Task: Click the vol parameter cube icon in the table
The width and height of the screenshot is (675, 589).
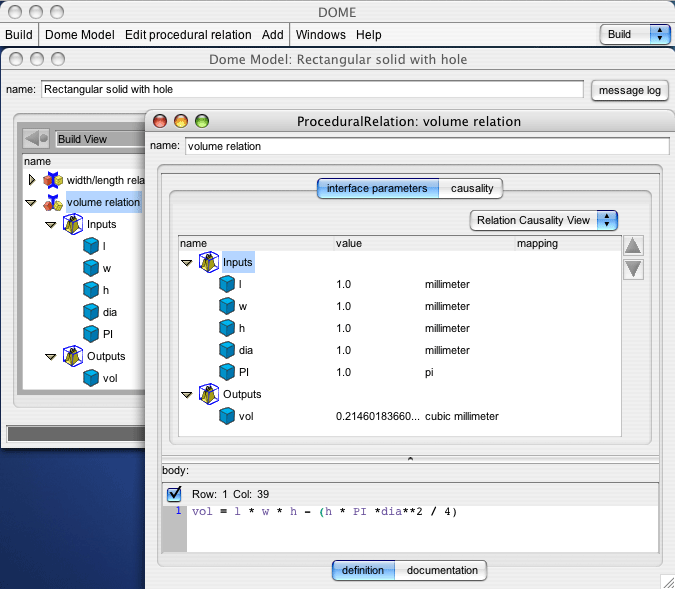Action: (x=227, y=416)
